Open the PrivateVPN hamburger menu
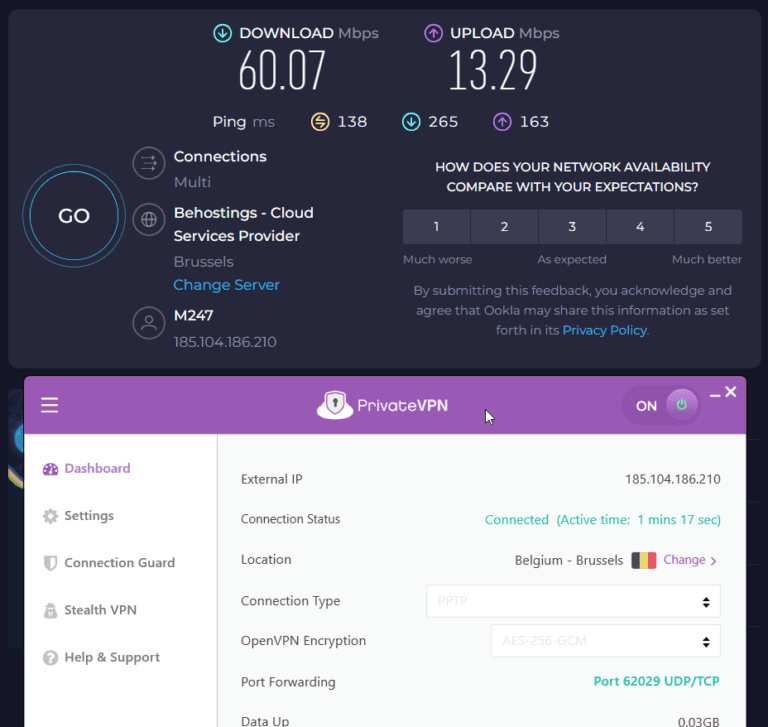 coord(49,405)
